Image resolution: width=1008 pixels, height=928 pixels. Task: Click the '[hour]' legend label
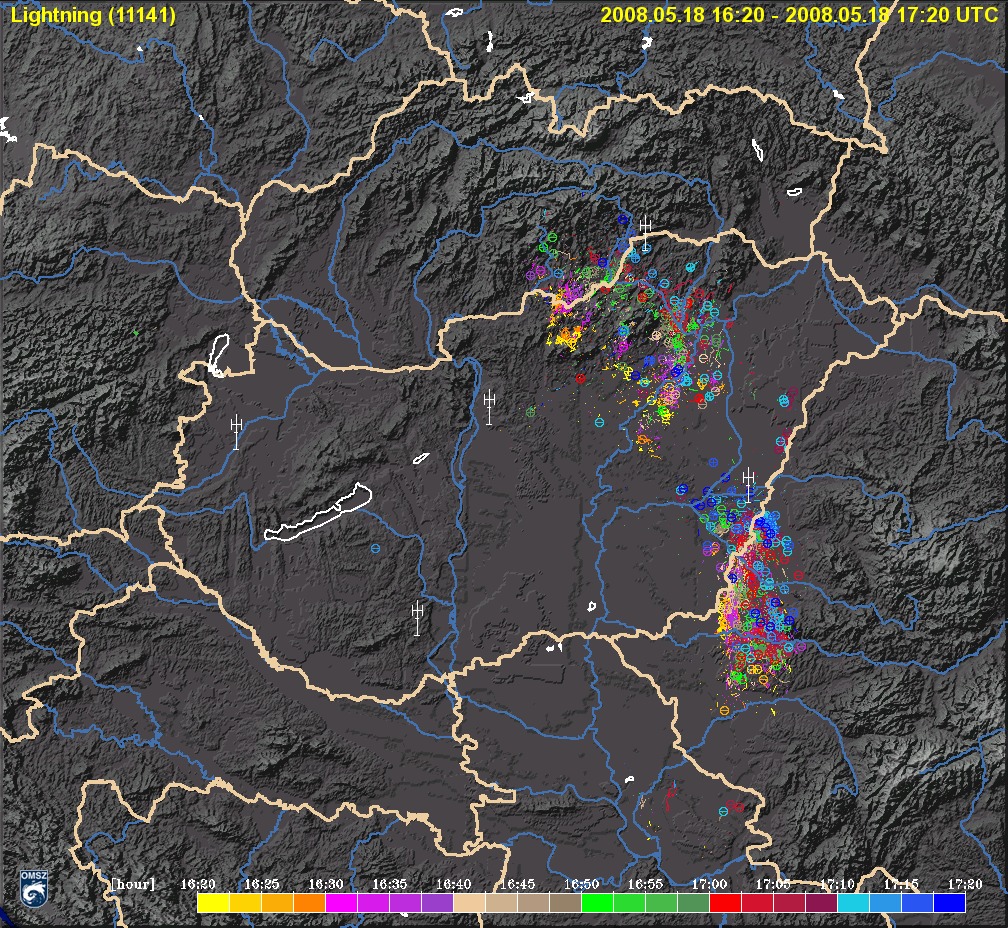pyautogui.click(x=133, y=884)
